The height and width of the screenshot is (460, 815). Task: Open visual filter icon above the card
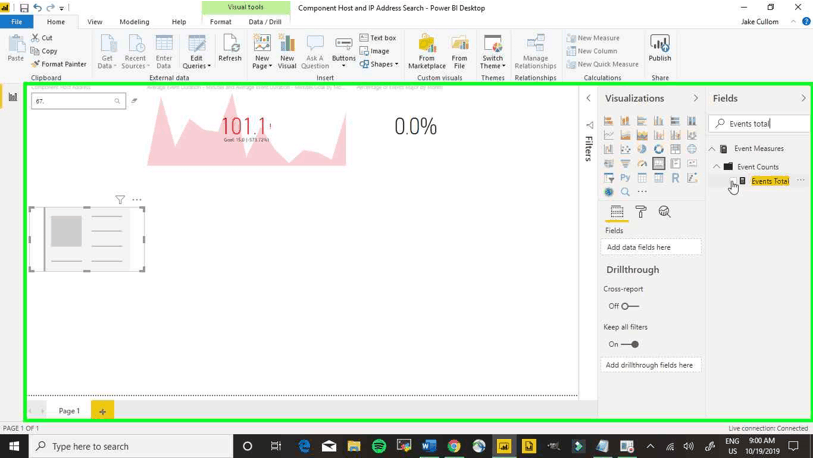coord(120,200)
